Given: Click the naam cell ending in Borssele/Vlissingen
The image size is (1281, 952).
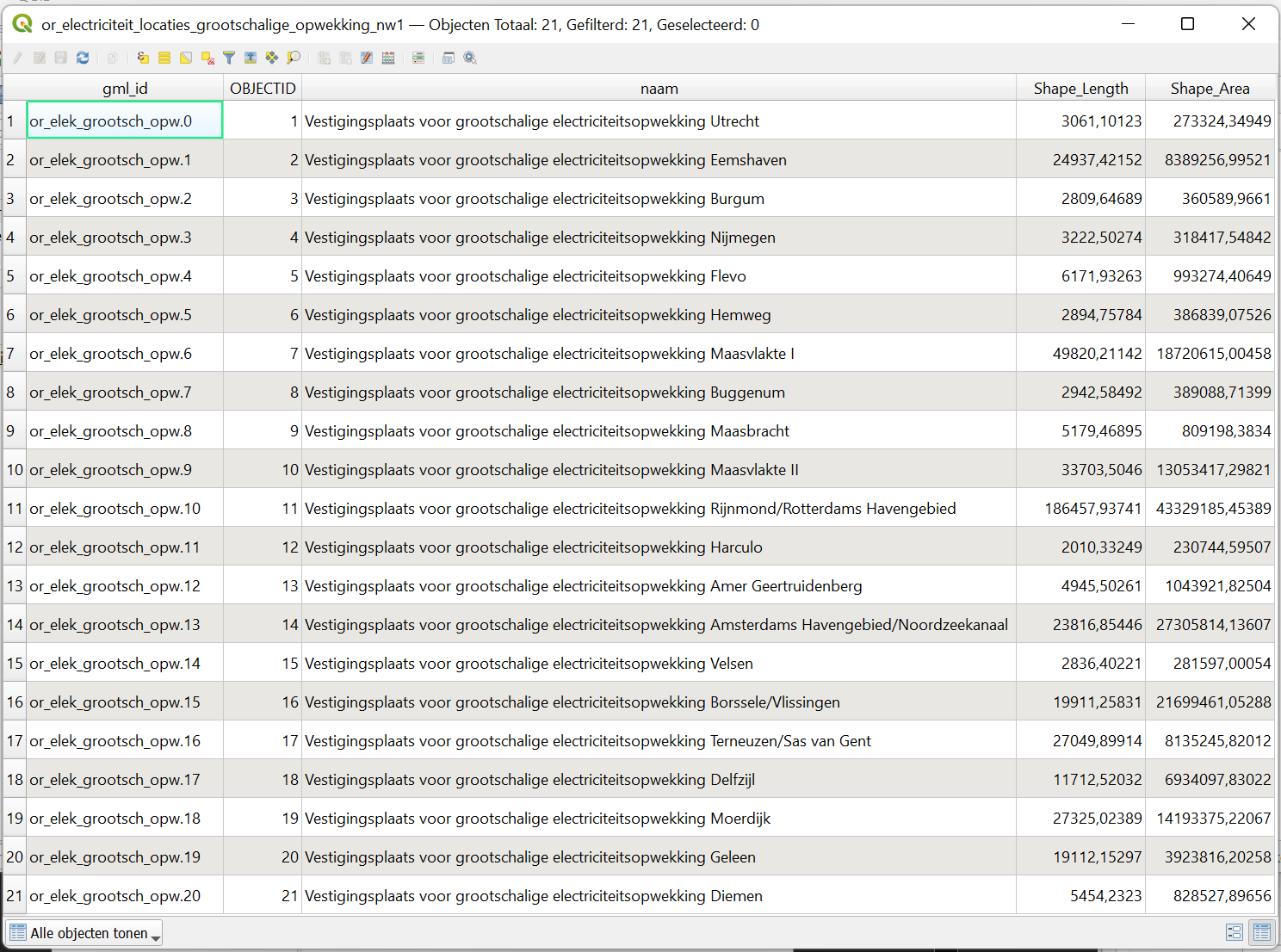Looking at the screenshot, I should [659, 702].
